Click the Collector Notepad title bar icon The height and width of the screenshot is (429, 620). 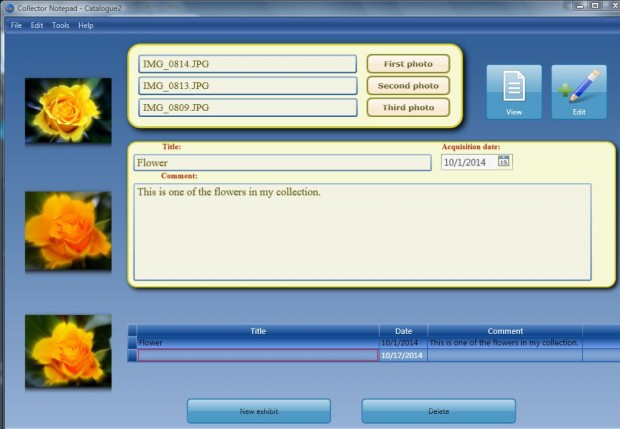point(9,8)
